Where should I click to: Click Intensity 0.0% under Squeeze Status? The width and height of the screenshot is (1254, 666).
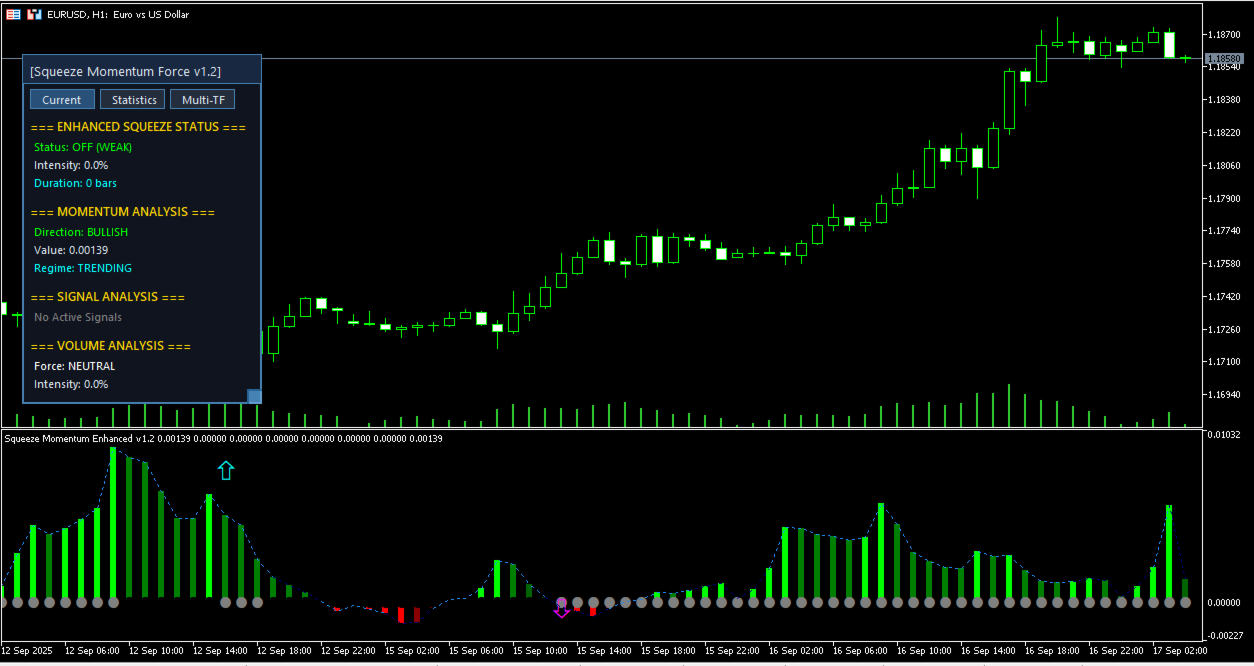click(x=71, y=165)
